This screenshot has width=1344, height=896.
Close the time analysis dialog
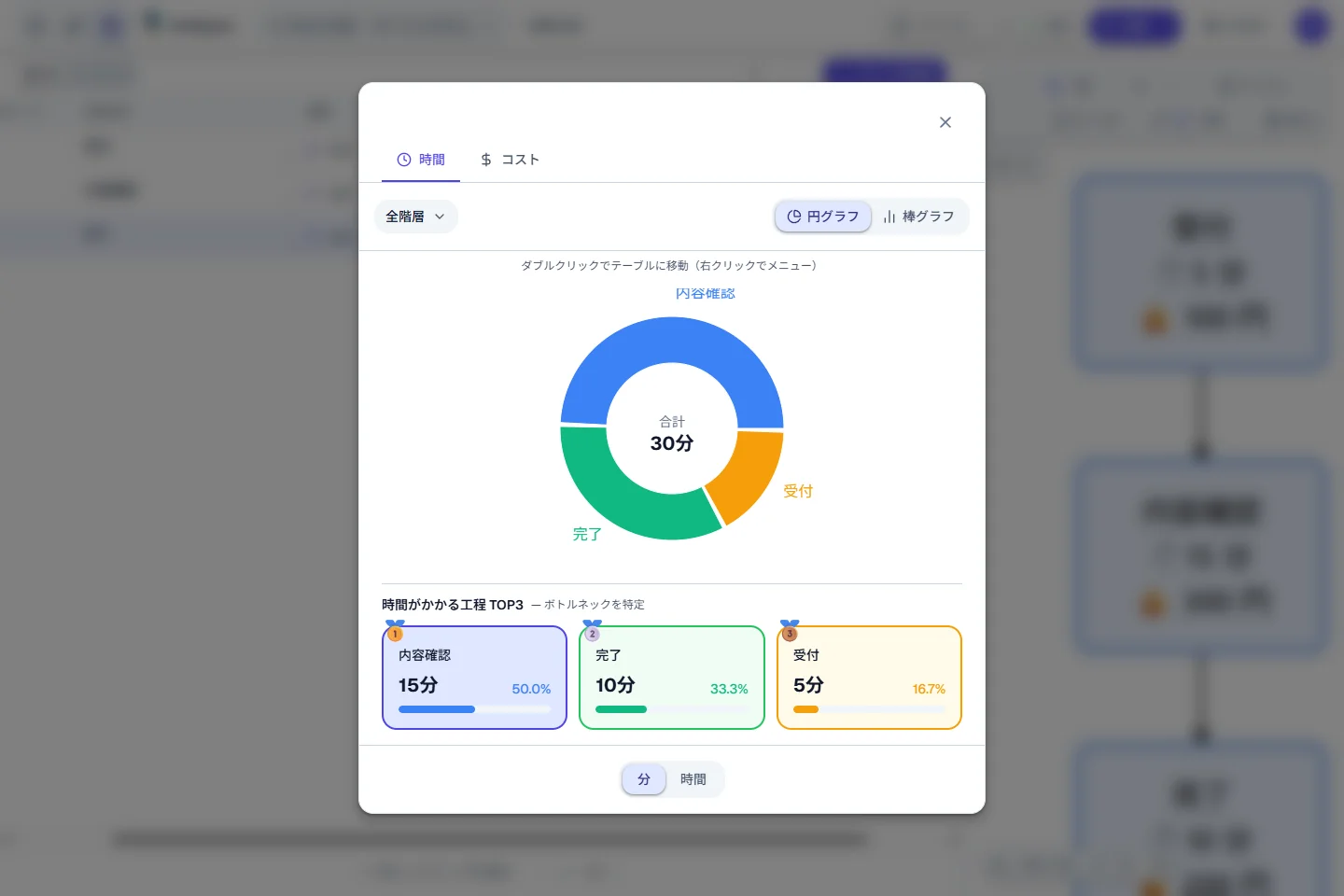click(945, 122)
